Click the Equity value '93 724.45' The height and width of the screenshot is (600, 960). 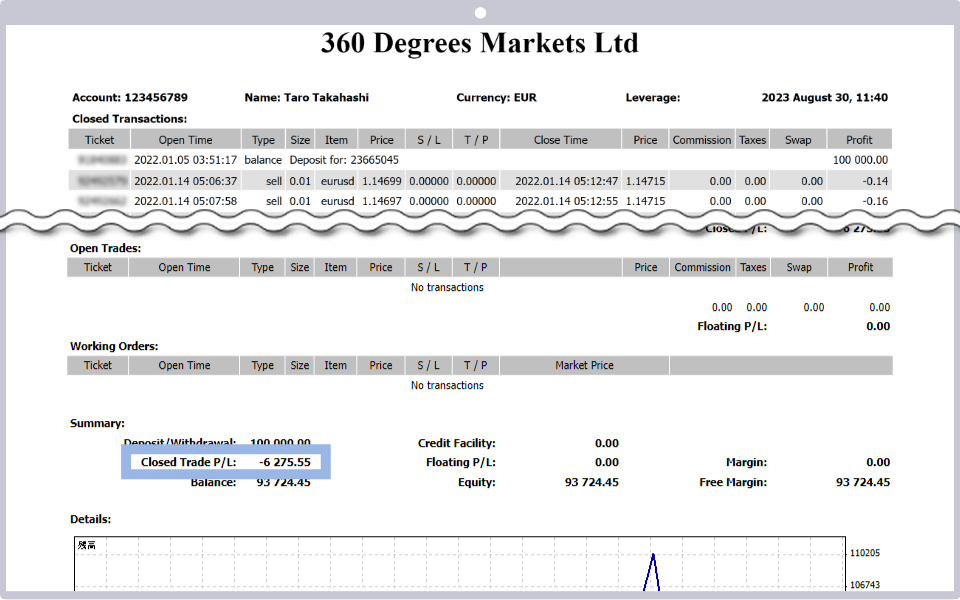coord(591,482)
